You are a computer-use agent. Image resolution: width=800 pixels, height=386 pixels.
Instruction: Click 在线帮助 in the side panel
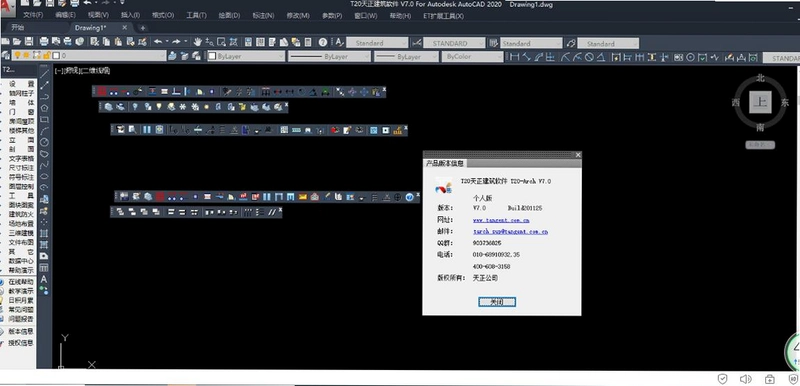click(x=21, y=281)
